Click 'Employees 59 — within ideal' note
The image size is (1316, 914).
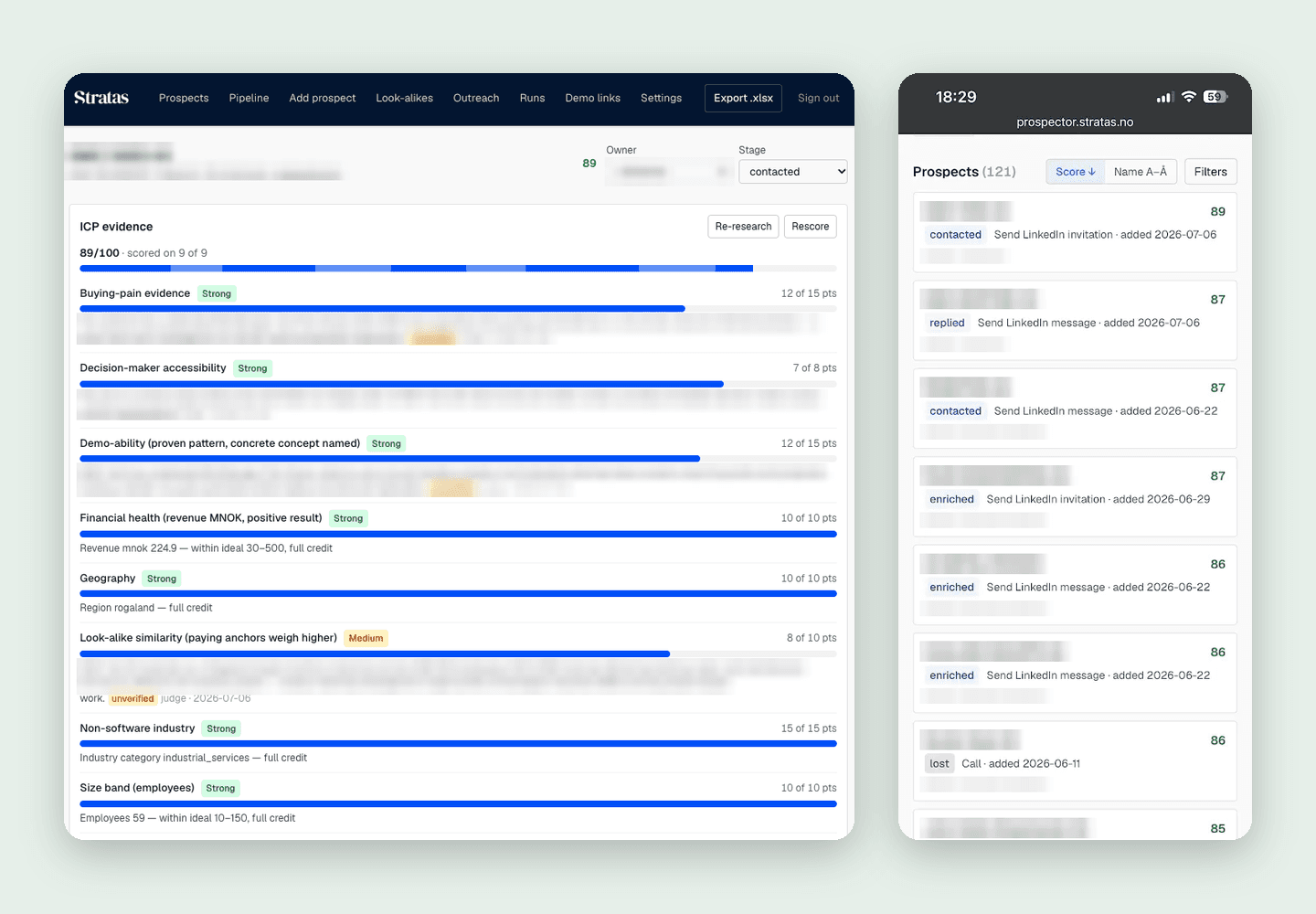click(187, 818)
